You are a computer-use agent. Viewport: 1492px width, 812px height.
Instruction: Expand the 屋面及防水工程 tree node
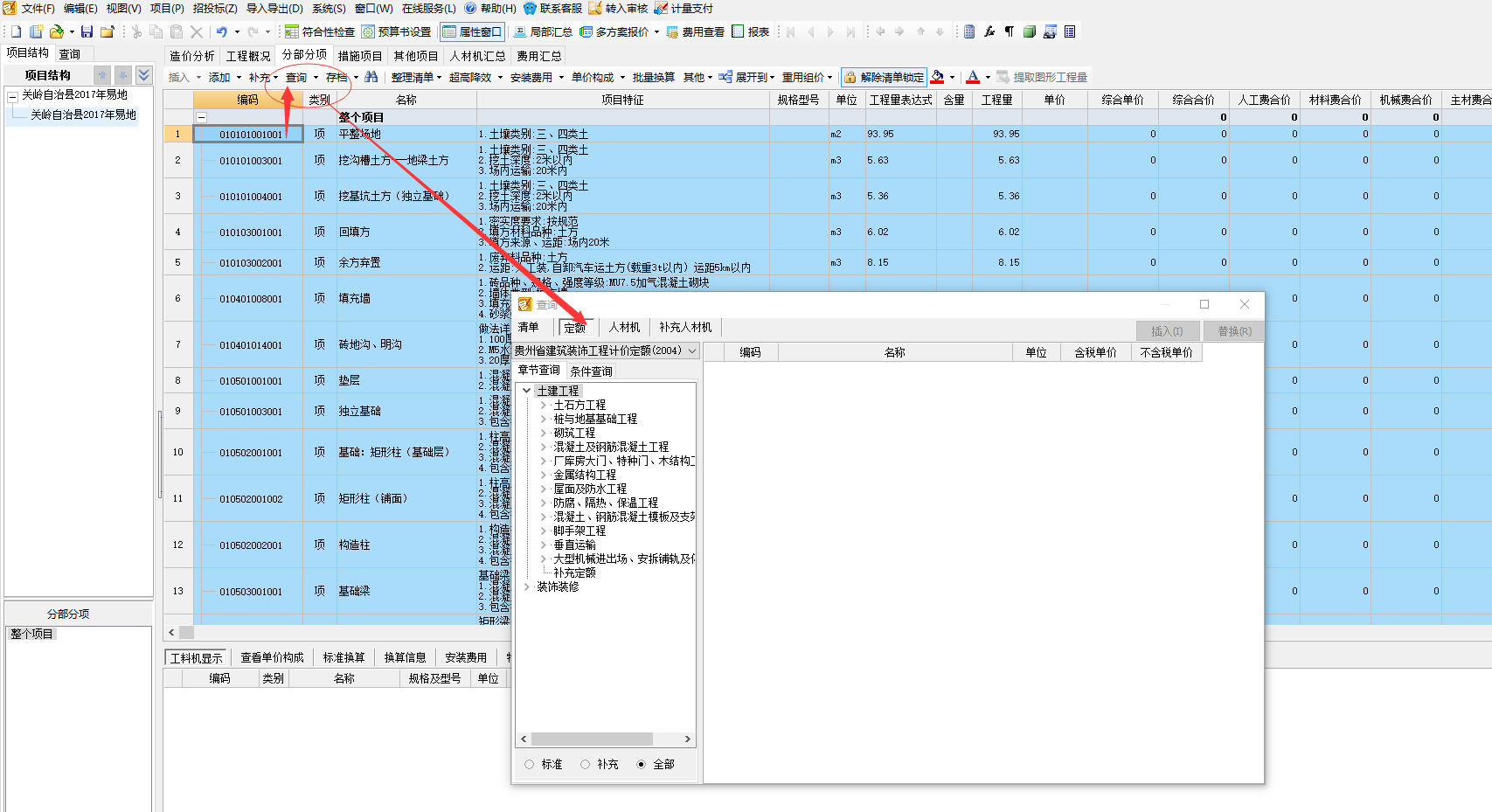[x=543, y=489]
